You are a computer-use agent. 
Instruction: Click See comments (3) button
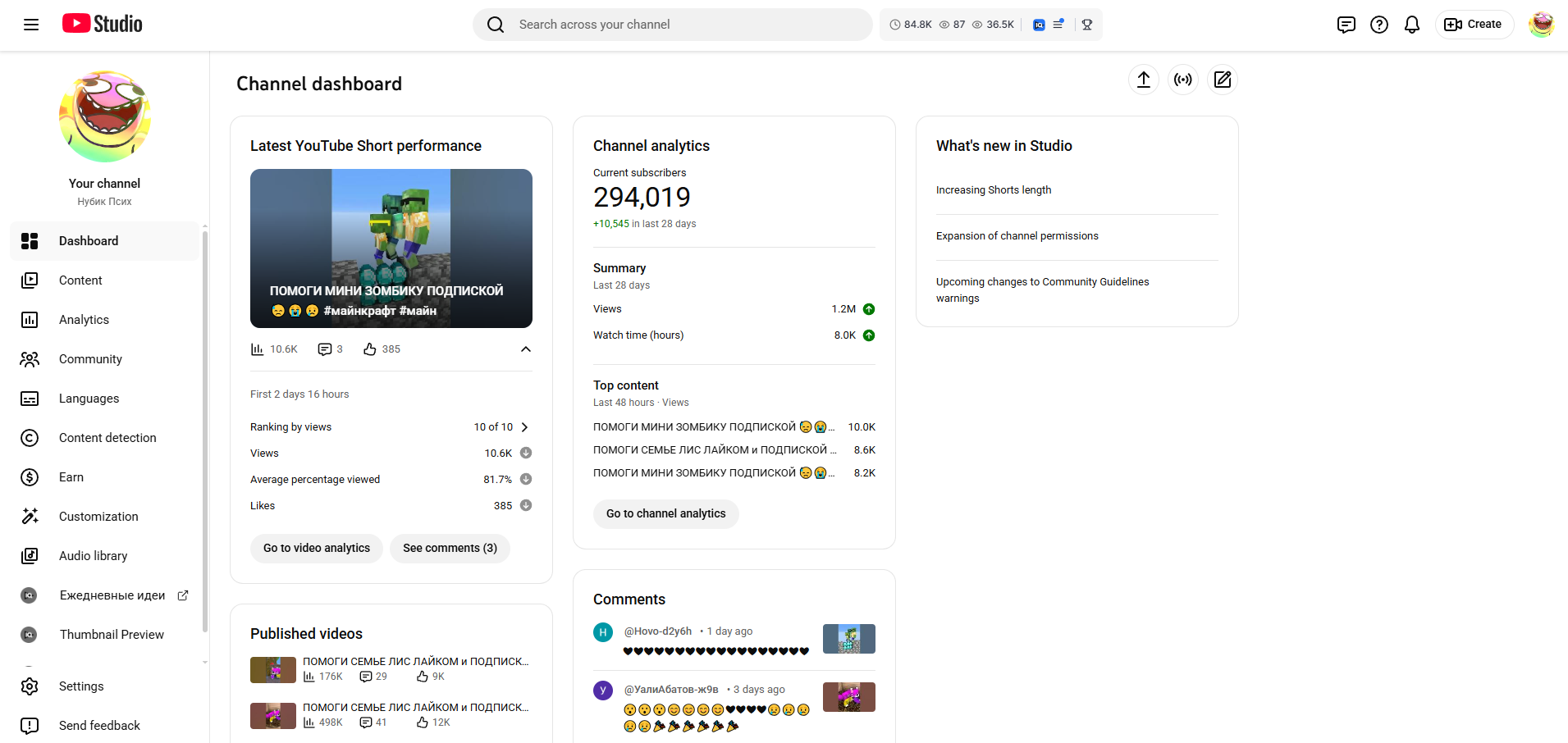coord(450,548)
